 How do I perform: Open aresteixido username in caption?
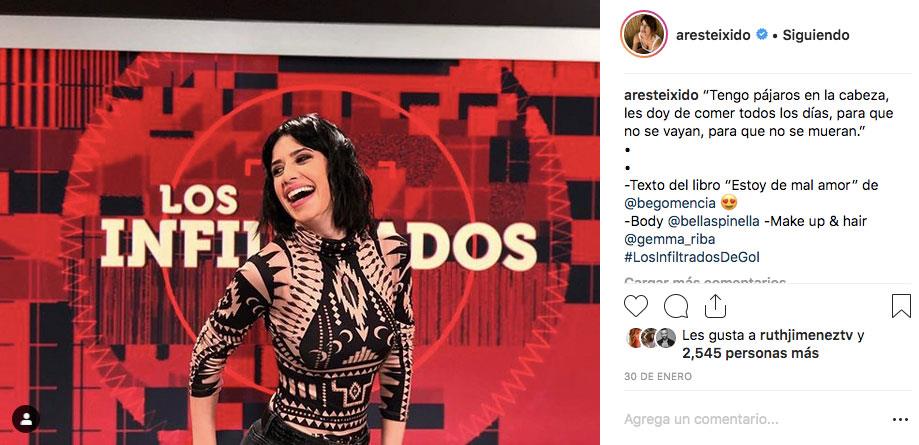click(661, 96)
